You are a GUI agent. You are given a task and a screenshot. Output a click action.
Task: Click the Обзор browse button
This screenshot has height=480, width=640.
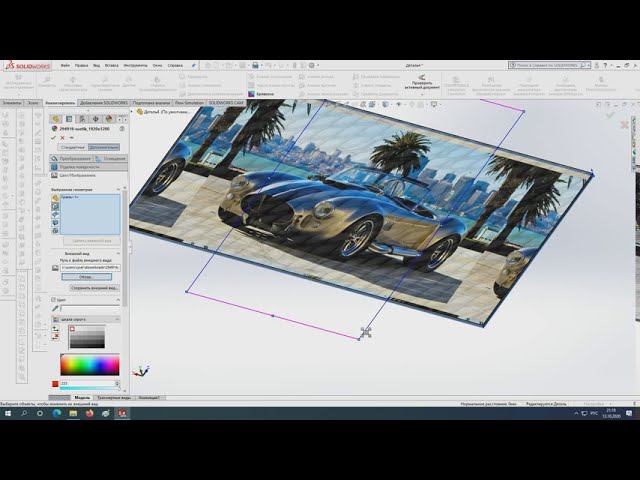(x=86, y=277)
